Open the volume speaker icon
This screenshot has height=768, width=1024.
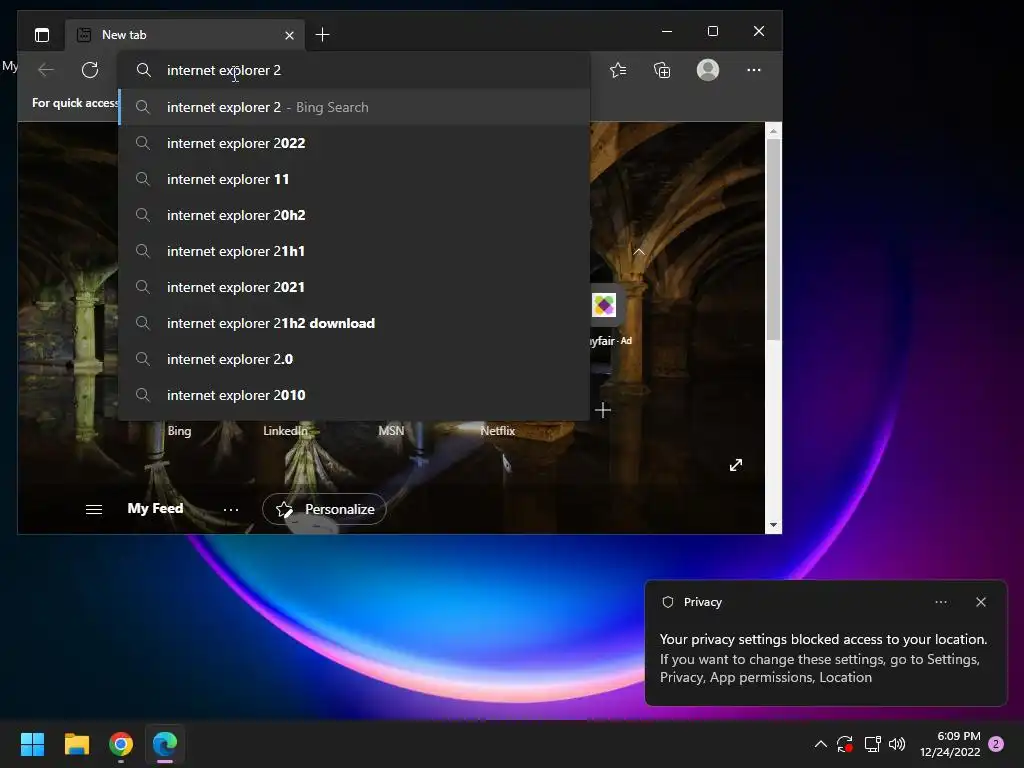click(897, 744)
